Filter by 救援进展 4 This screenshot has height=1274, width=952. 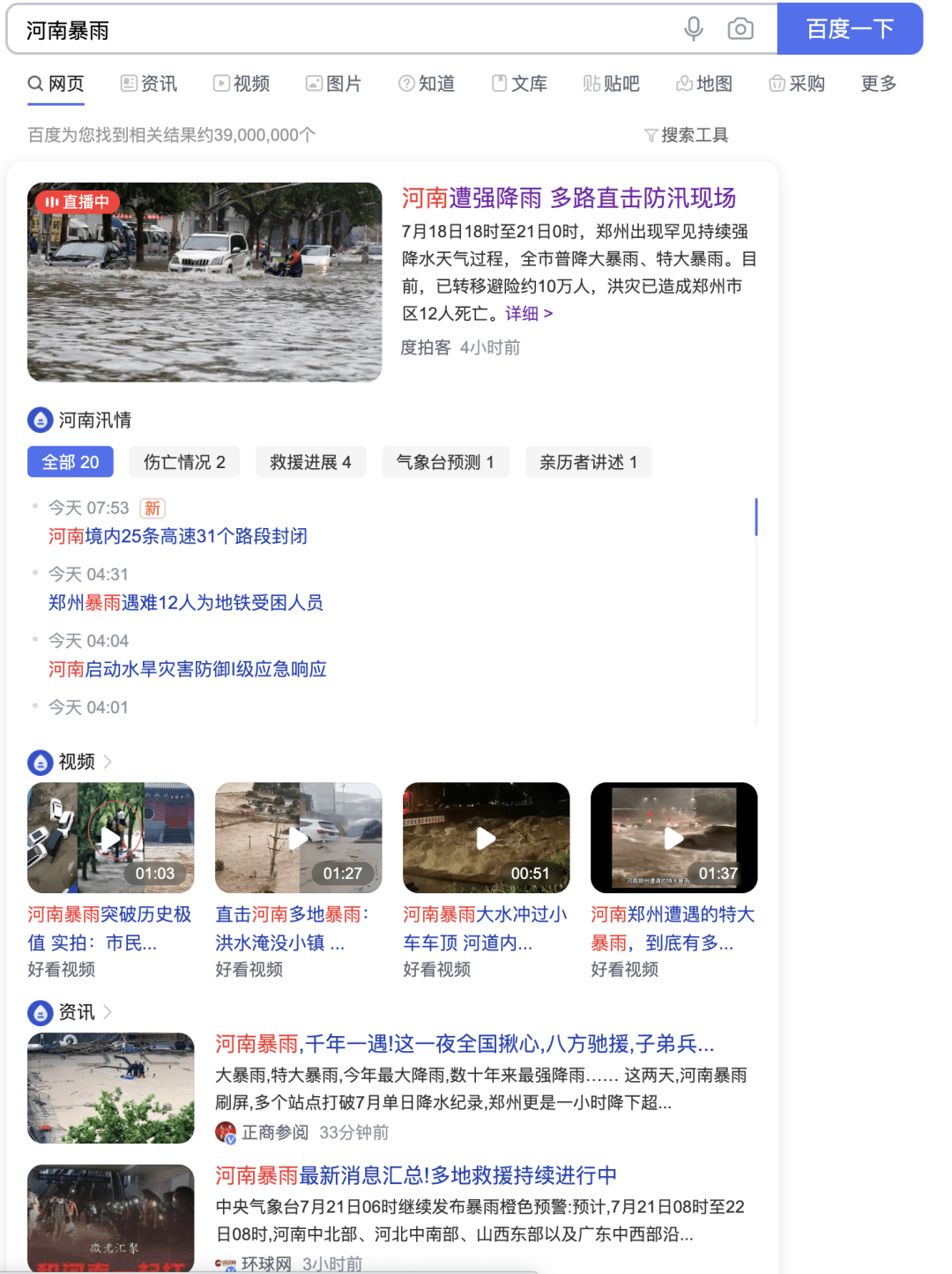310,462
